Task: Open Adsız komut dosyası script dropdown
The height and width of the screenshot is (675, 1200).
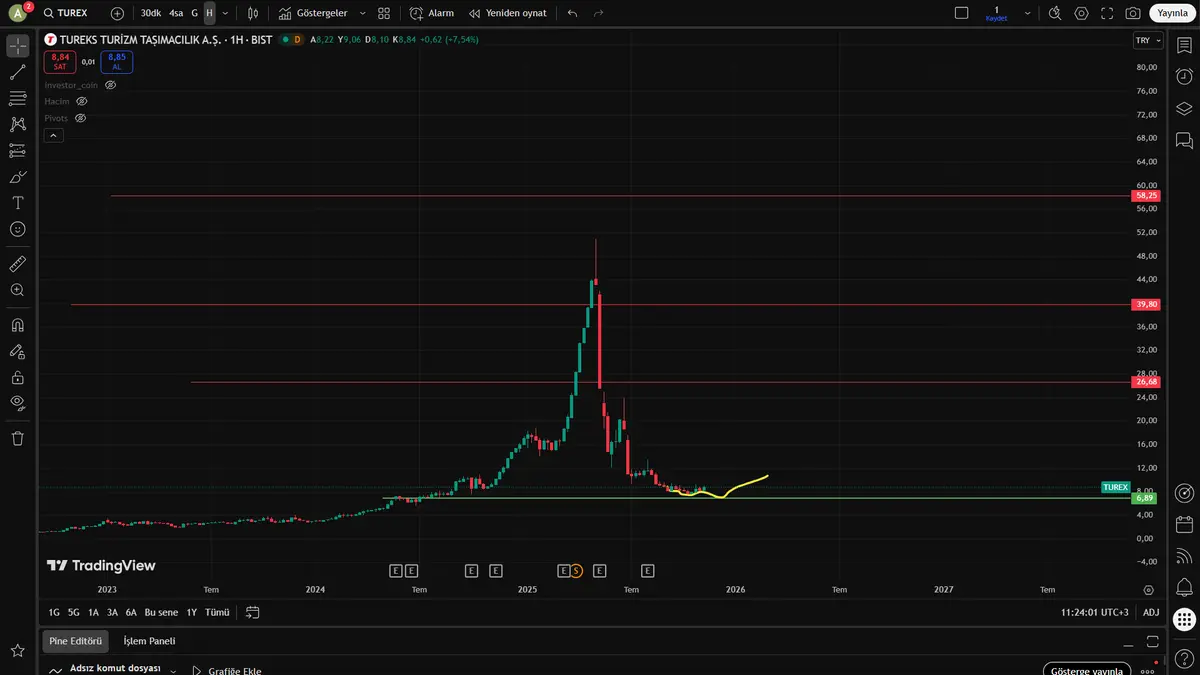Action: (173, 669)
